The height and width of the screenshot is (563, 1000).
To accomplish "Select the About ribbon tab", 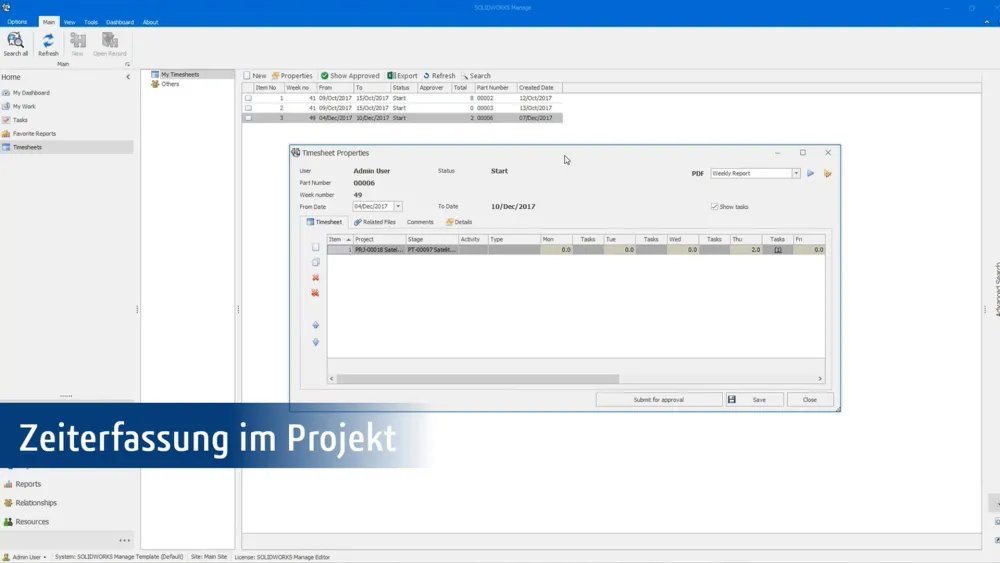I will [x=151, y=22].
